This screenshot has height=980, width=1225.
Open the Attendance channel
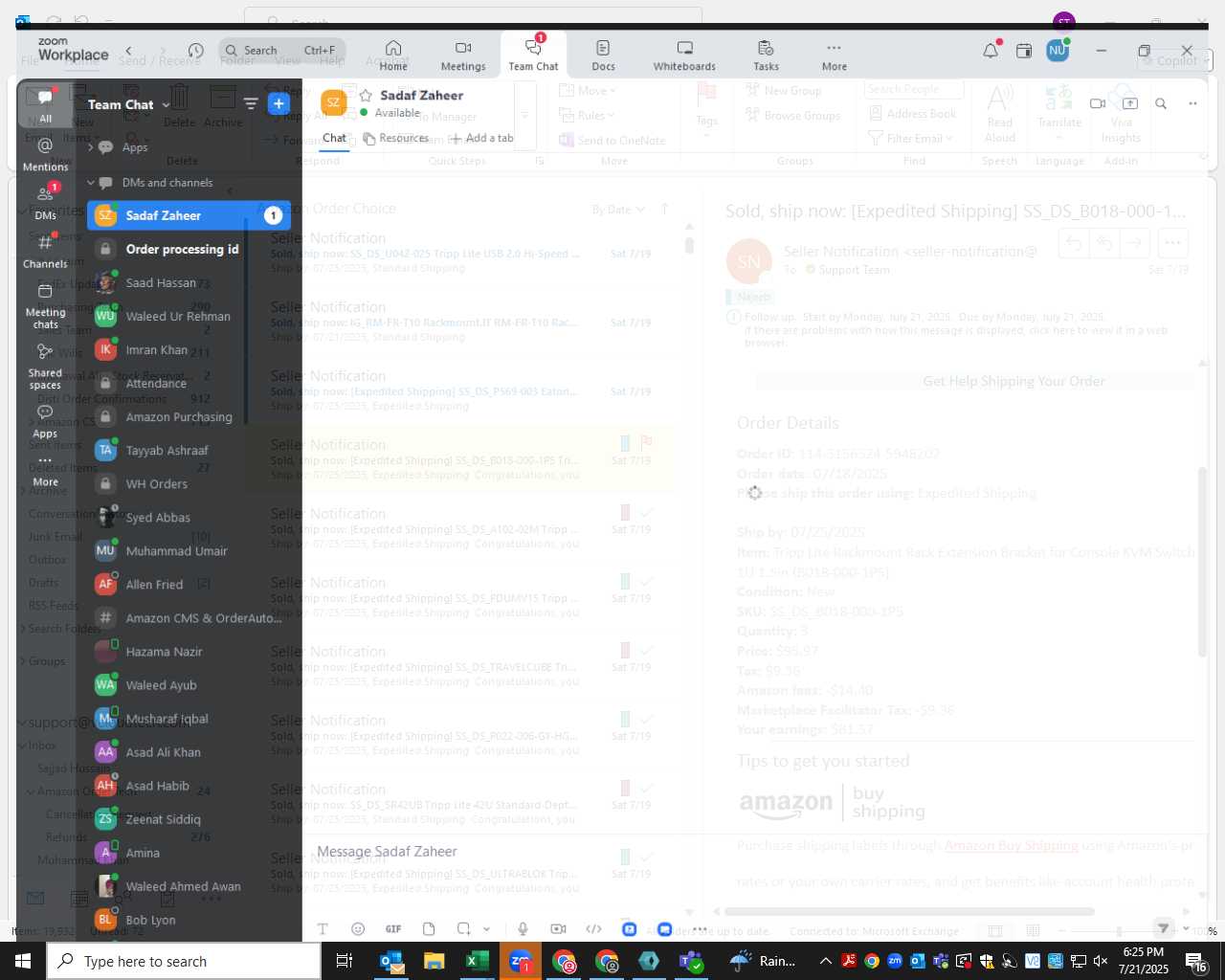tap(189, 383)
